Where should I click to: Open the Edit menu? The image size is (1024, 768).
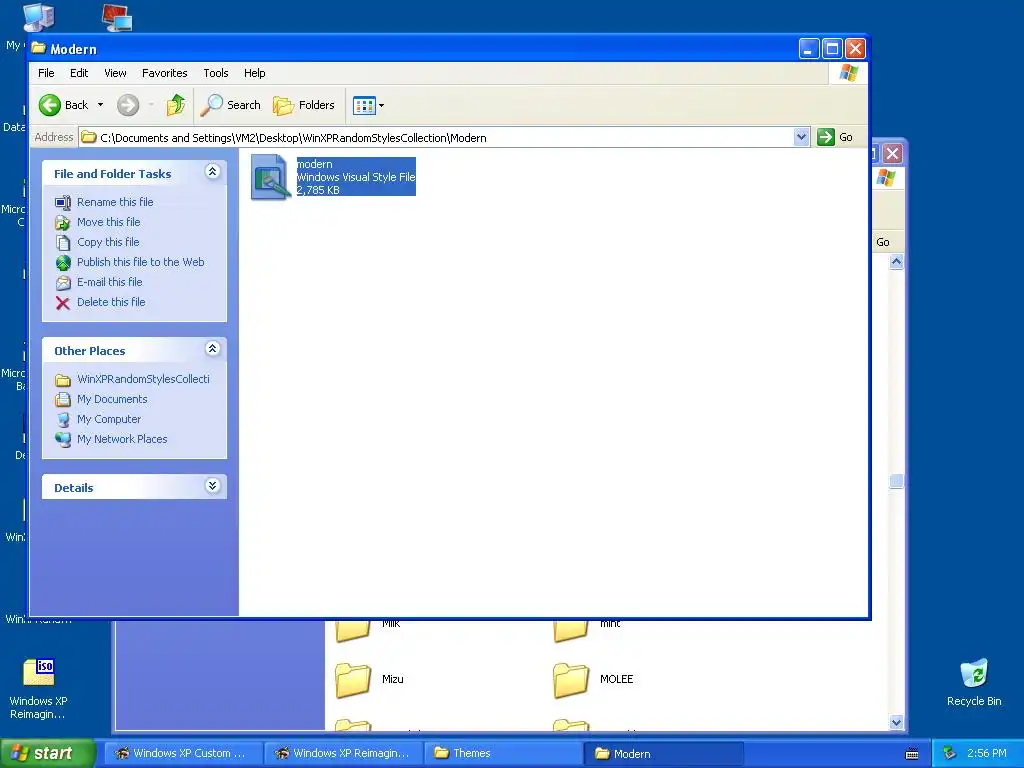click(x=79, y=73)
